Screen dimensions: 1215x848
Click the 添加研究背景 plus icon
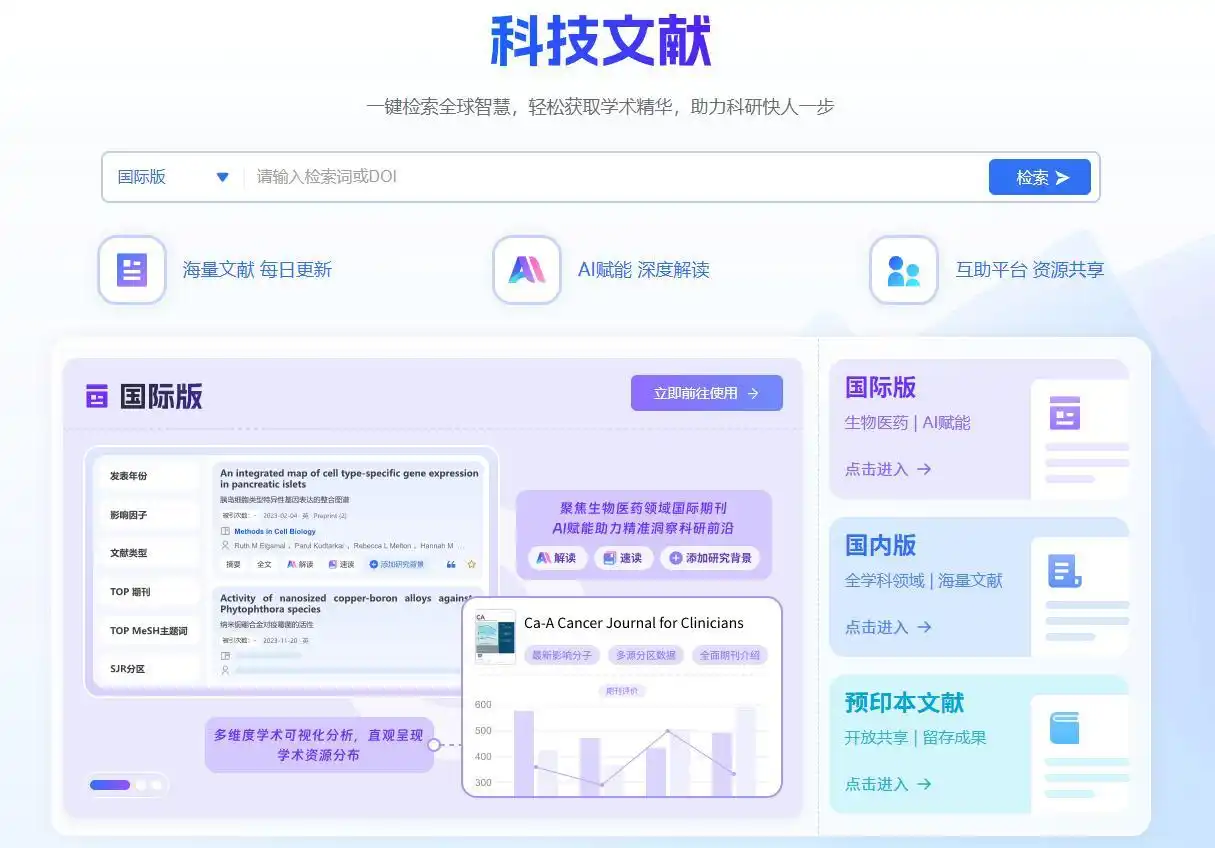pyautogui.click(x=373, y=564)
